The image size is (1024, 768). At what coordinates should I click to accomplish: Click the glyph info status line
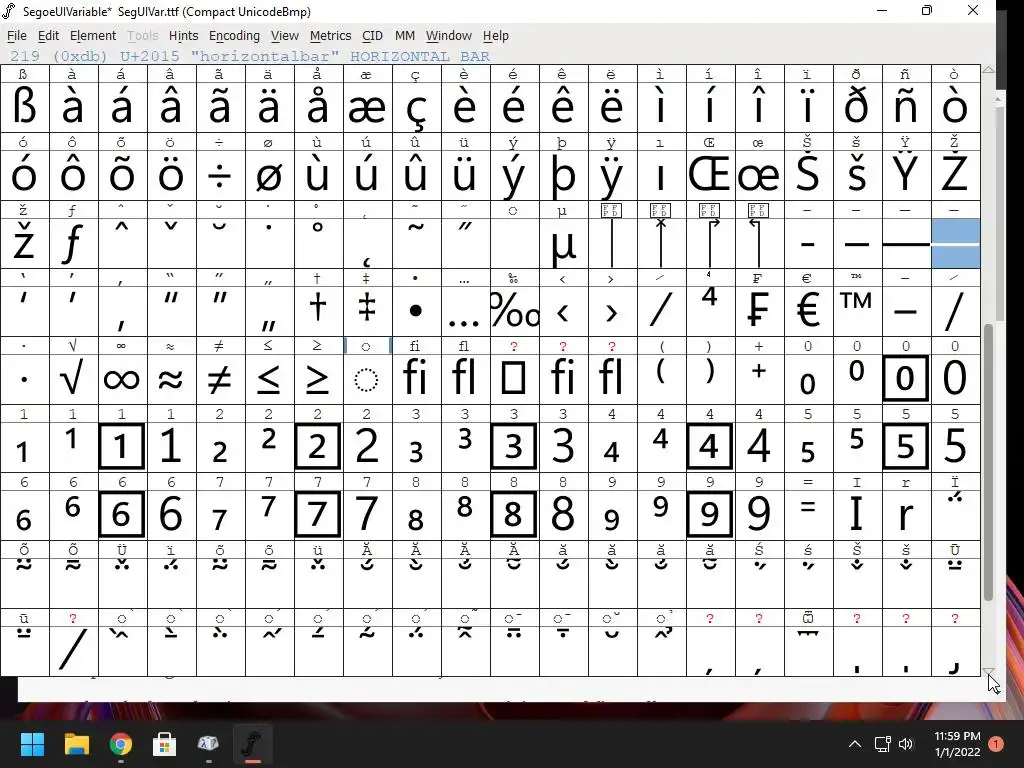click(249, 56)
